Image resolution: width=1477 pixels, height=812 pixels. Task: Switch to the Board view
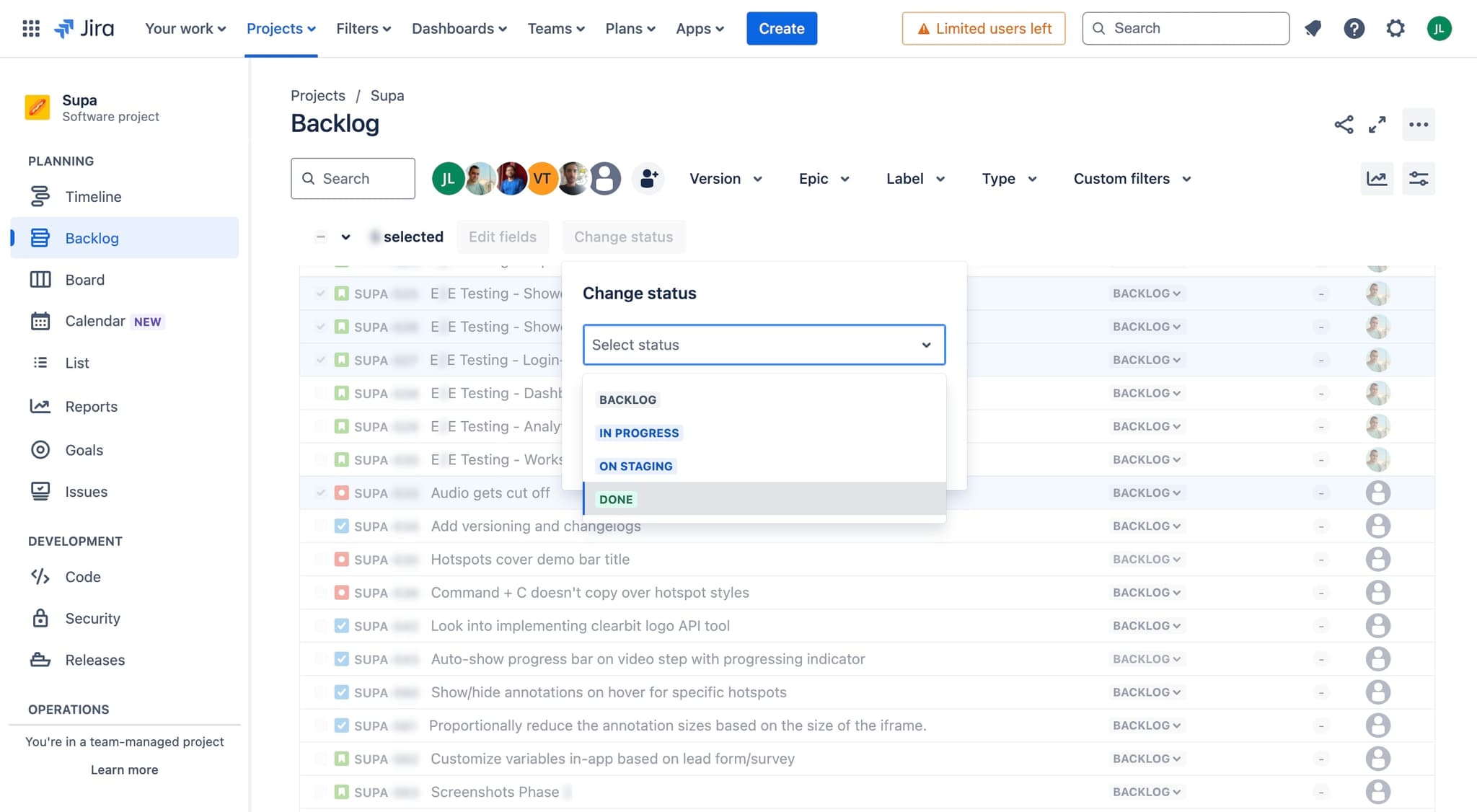[84, 279]
